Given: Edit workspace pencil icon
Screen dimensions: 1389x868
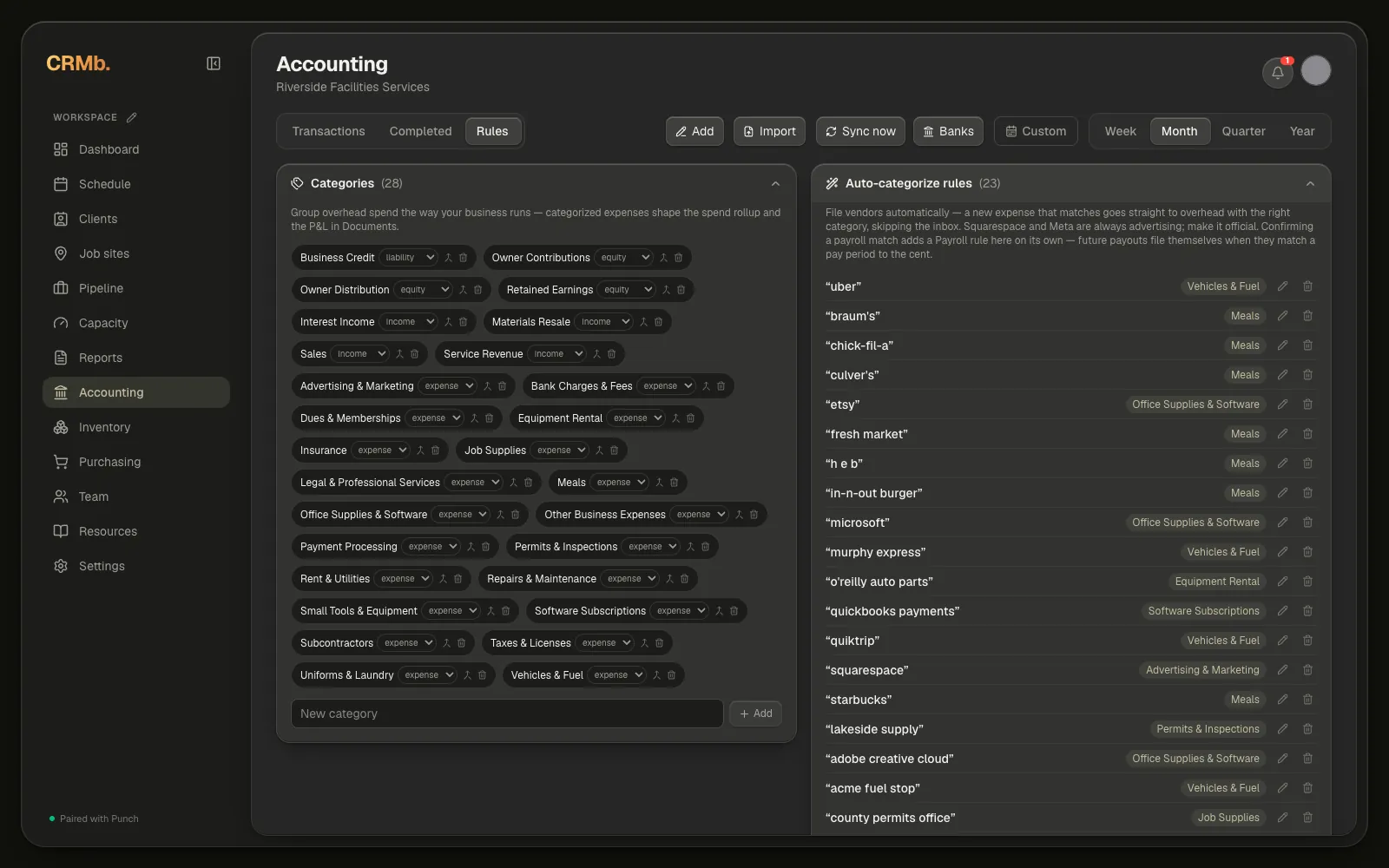Looking at the screenshot, I should [132, 117].
